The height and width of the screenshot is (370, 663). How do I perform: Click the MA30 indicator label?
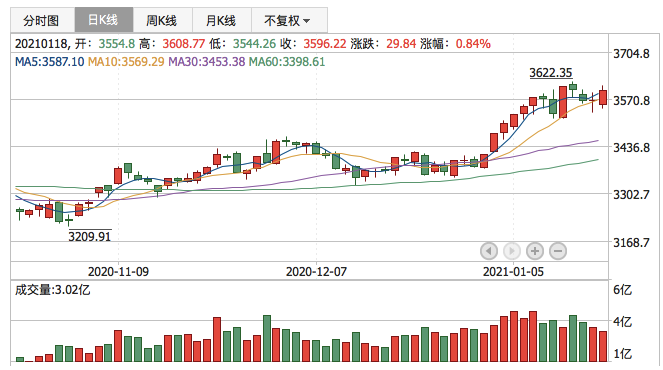click(206, 62)
